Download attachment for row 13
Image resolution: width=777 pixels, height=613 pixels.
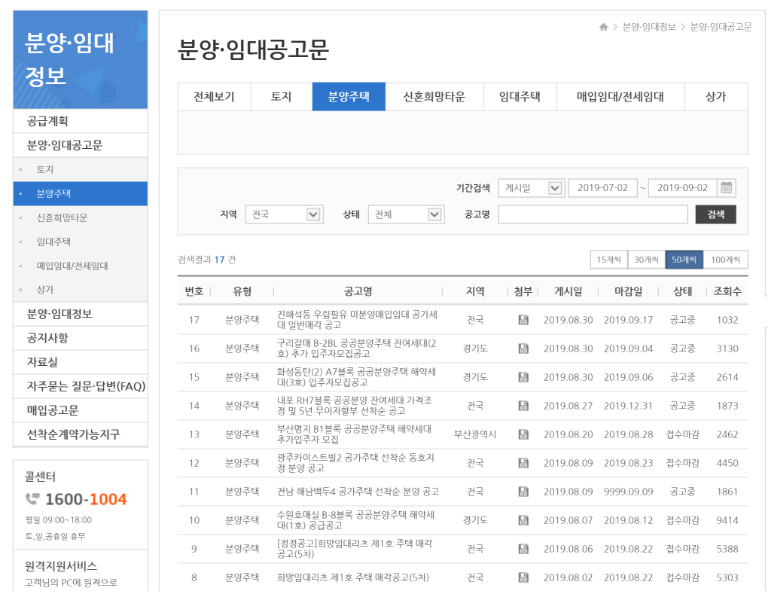pos(523,434)
